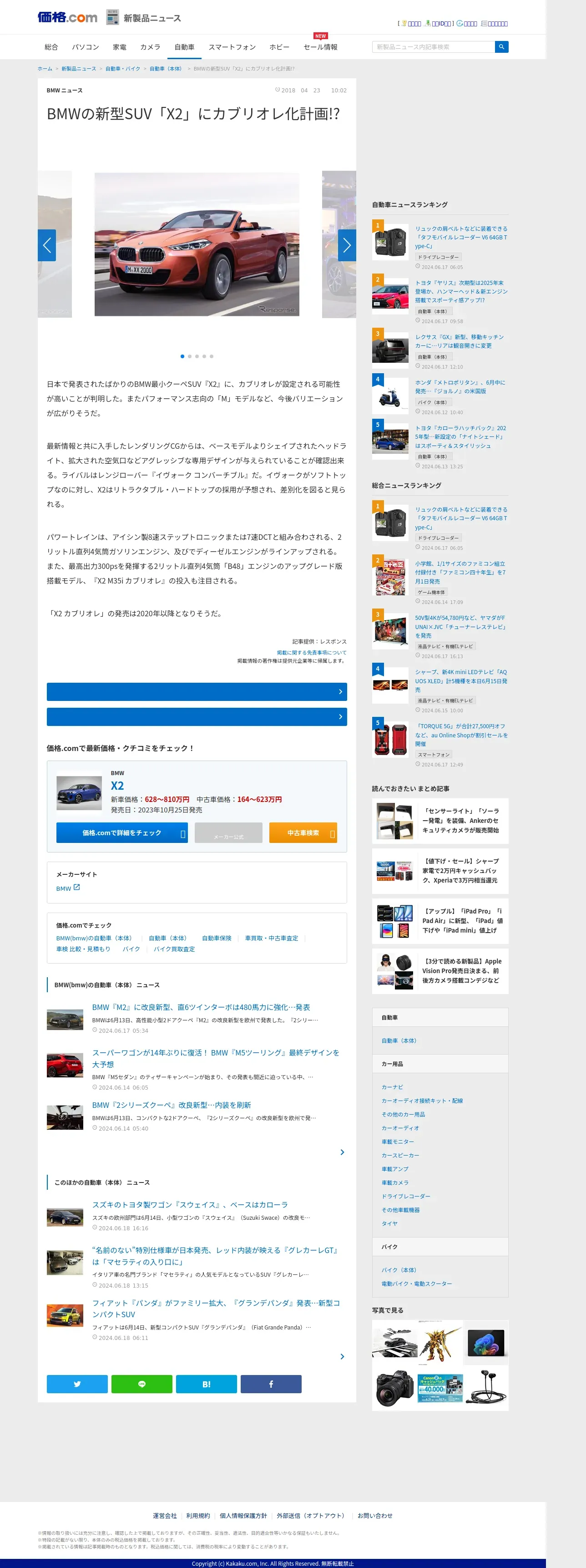
Task: Open rank 4 Honda scooter ranking thumbnail
Action: click(391, 396)
